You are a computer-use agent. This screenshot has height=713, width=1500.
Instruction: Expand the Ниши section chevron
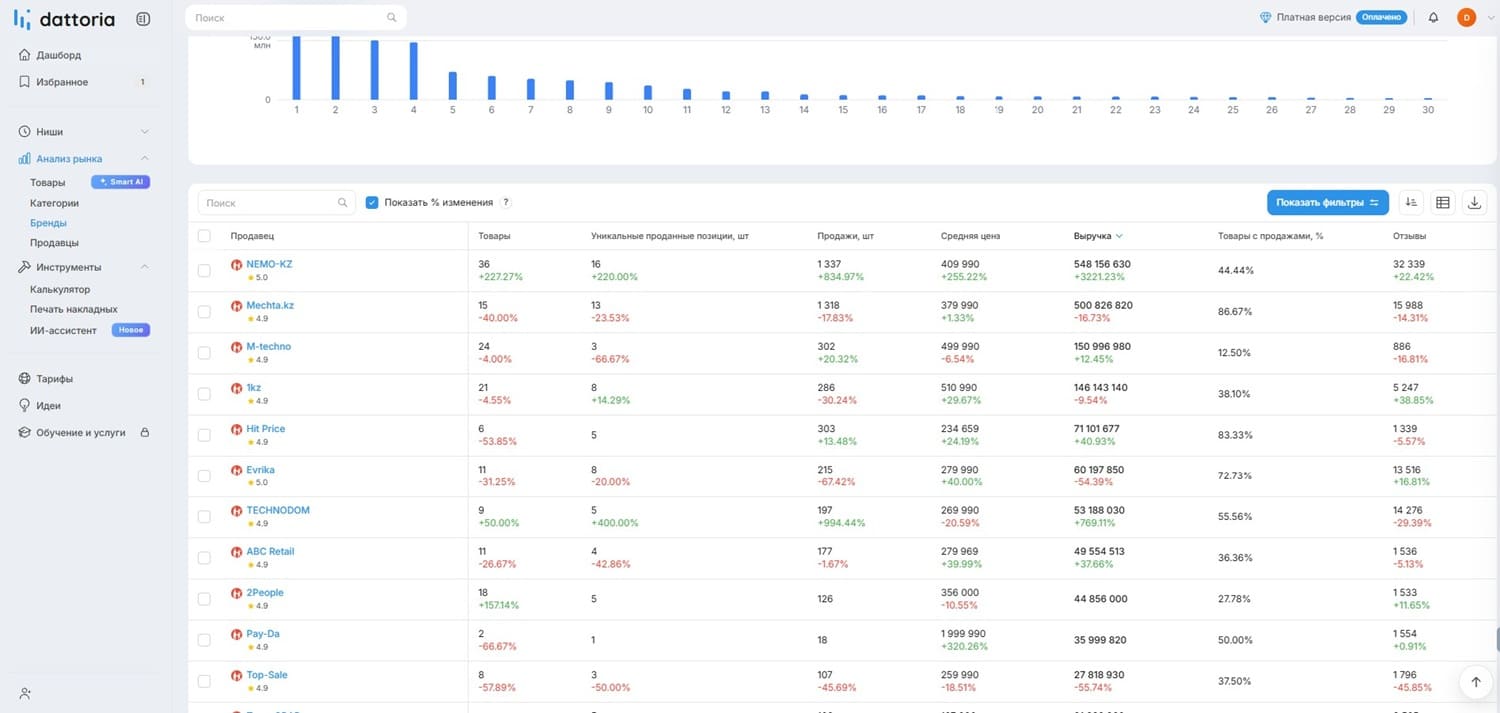click(x=144, y=132)
